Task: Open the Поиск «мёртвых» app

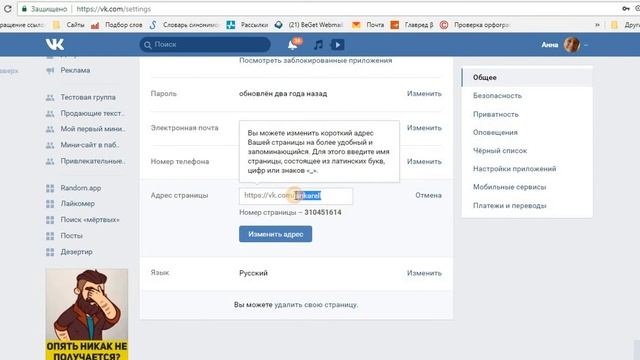Action: click(90, 220)
